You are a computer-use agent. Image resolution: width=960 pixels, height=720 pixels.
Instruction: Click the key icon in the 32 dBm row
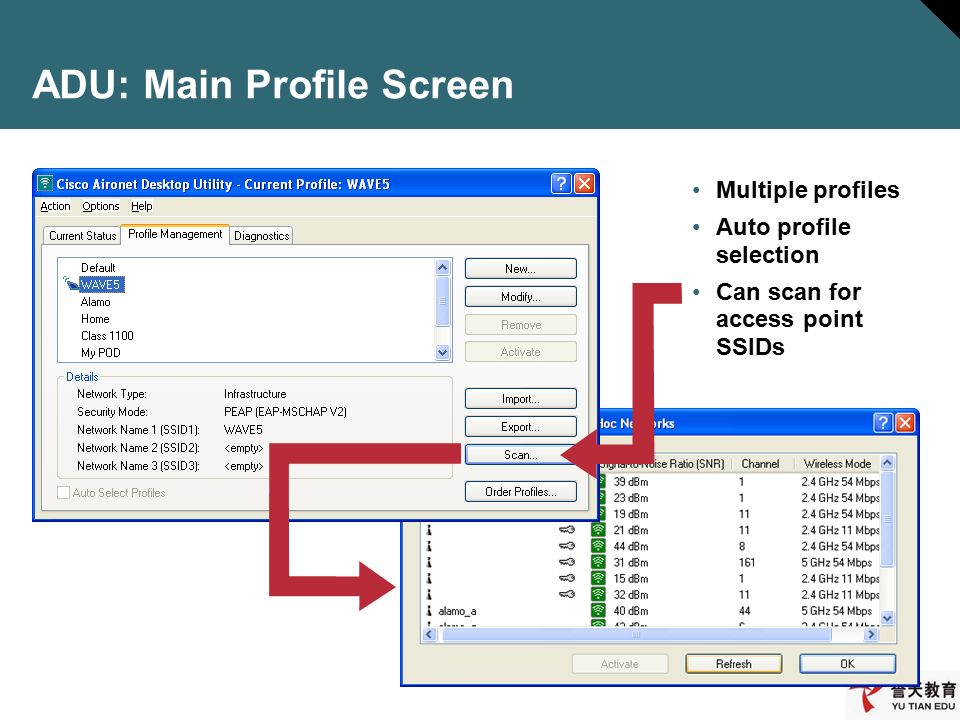(567, 594)
